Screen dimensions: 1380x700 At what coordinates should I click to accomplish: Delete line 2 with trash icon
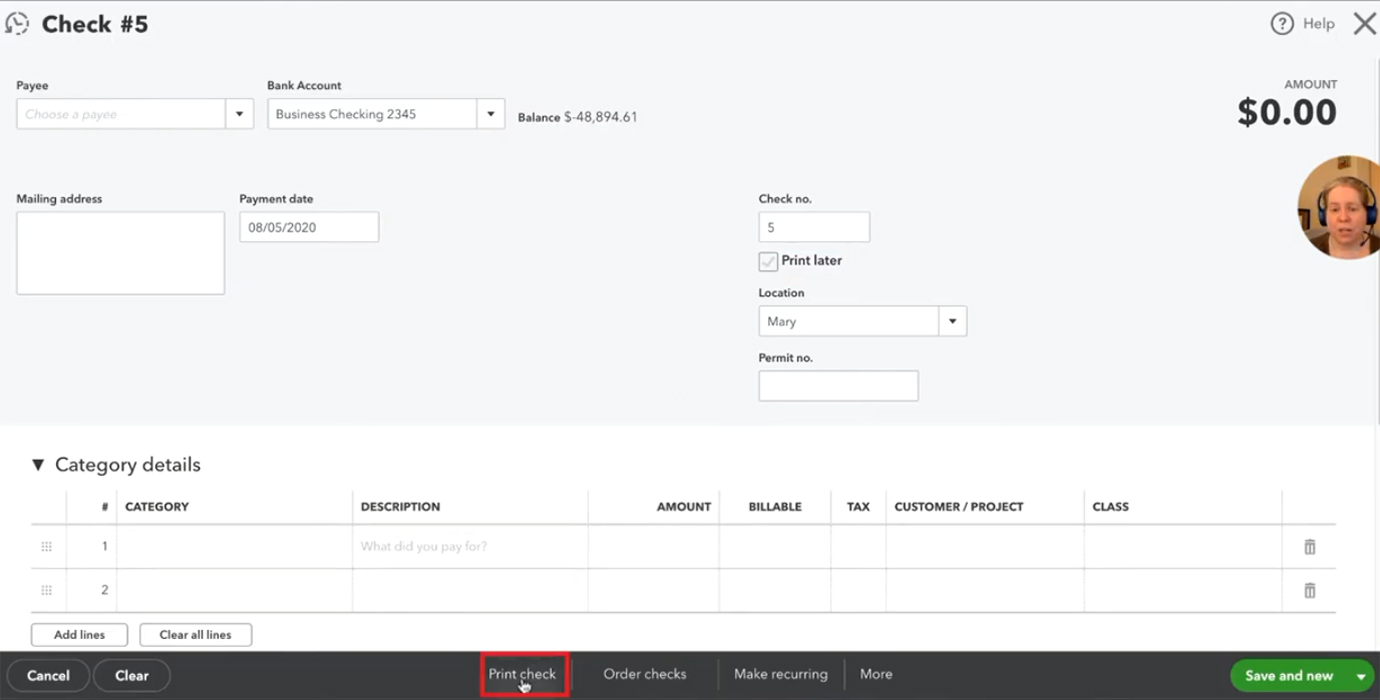tap(1309, 591)
